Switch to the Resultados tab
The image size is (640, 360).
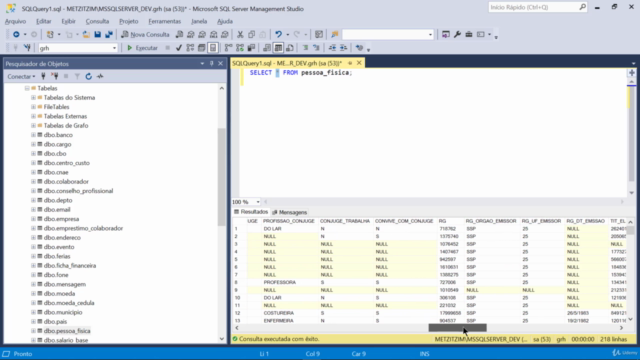[251, 212]
